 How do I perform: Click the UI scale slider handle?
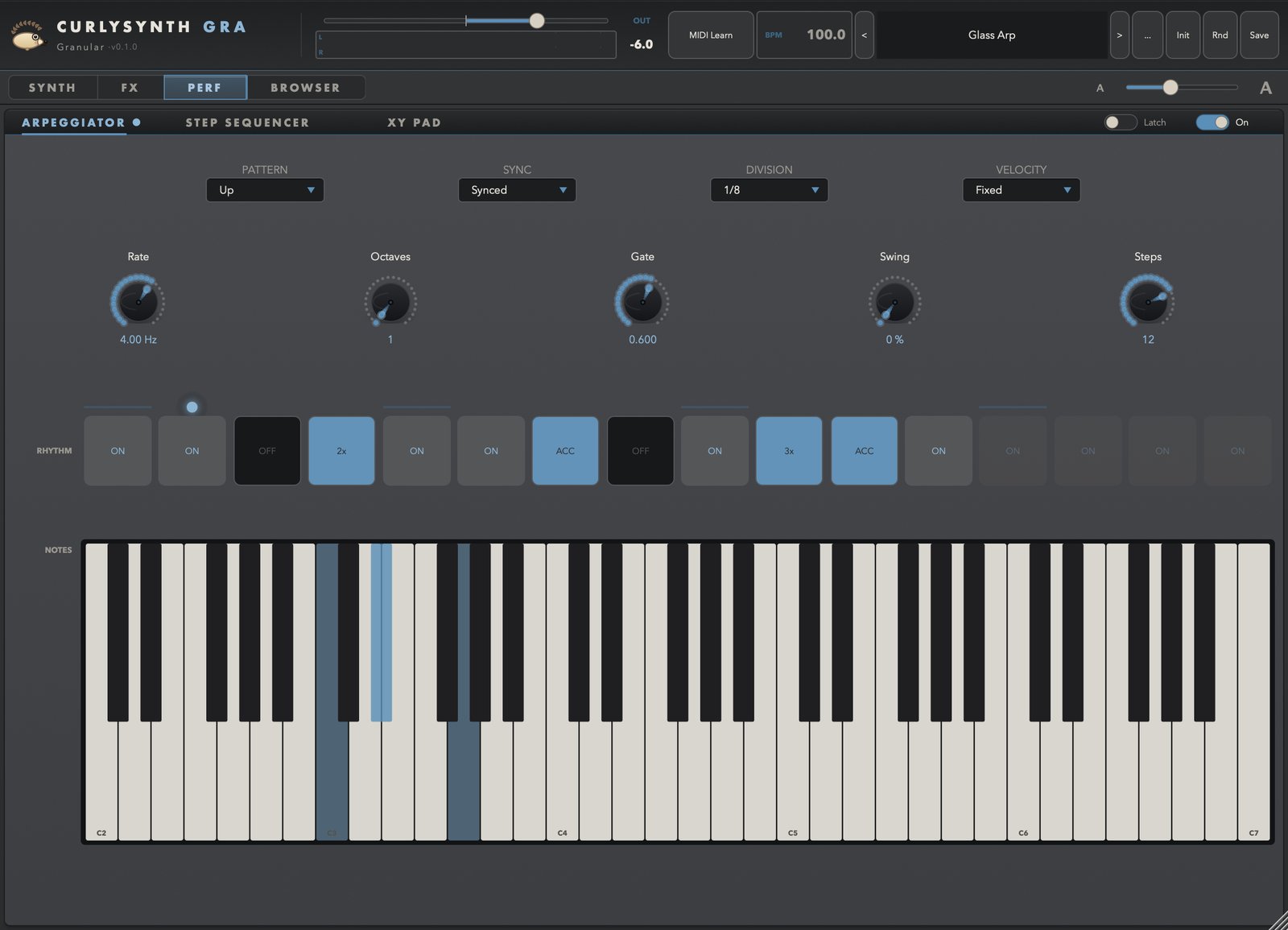click(1170, 87)
